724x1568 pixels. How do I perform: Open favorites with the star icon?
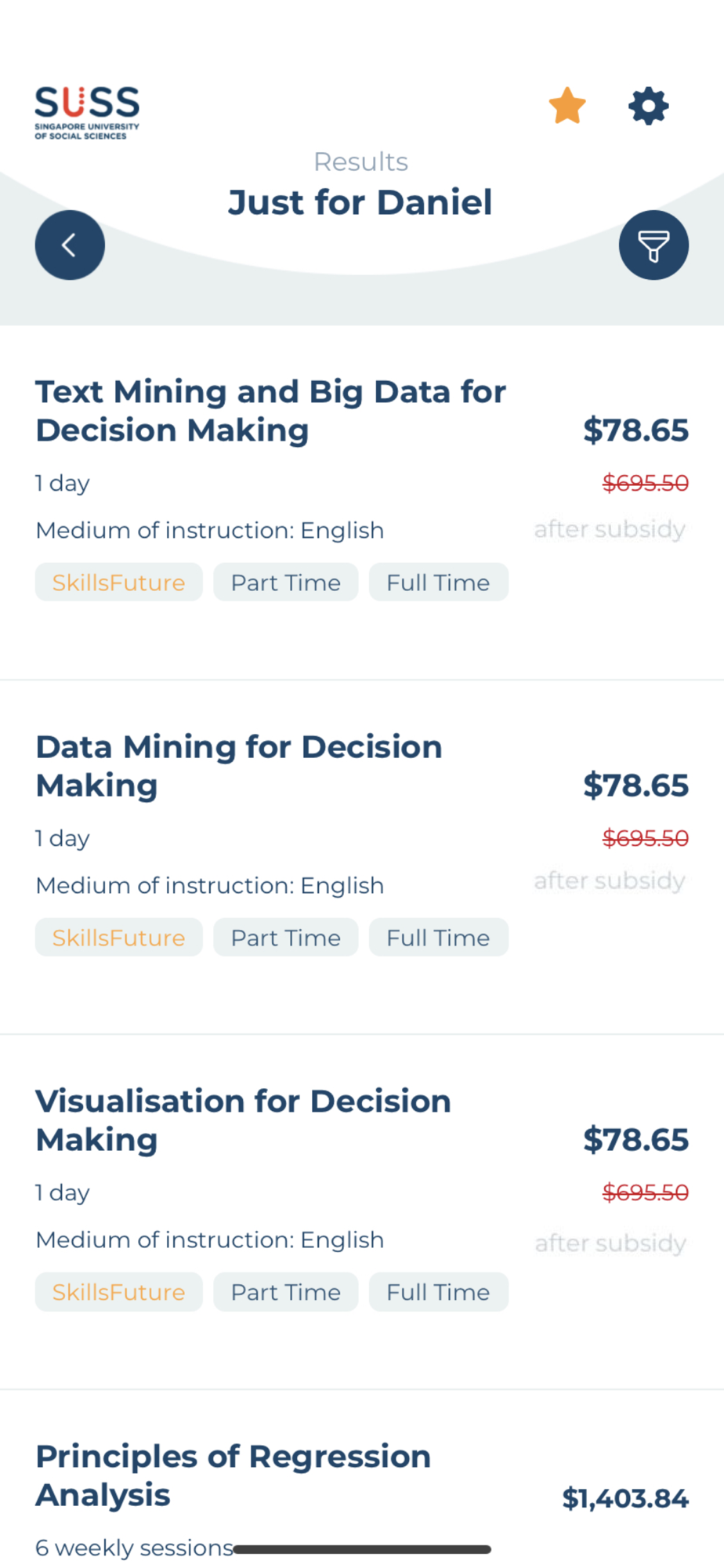point(567,106)
